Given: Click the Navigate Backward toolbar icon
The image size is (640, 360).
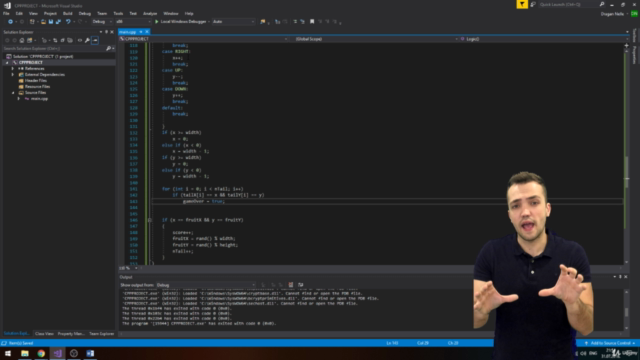Looking at the screenshot, I should [10, 22].
